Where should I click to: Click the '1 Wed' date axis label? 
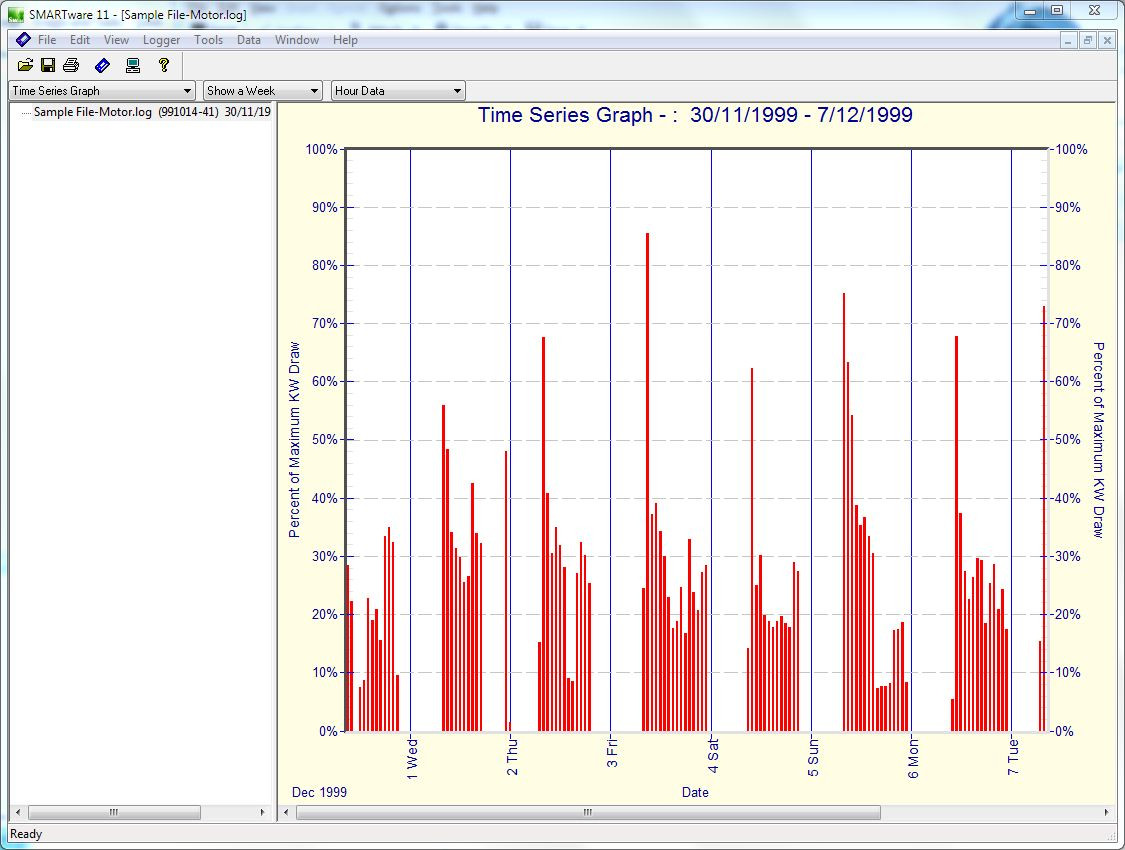412,757
